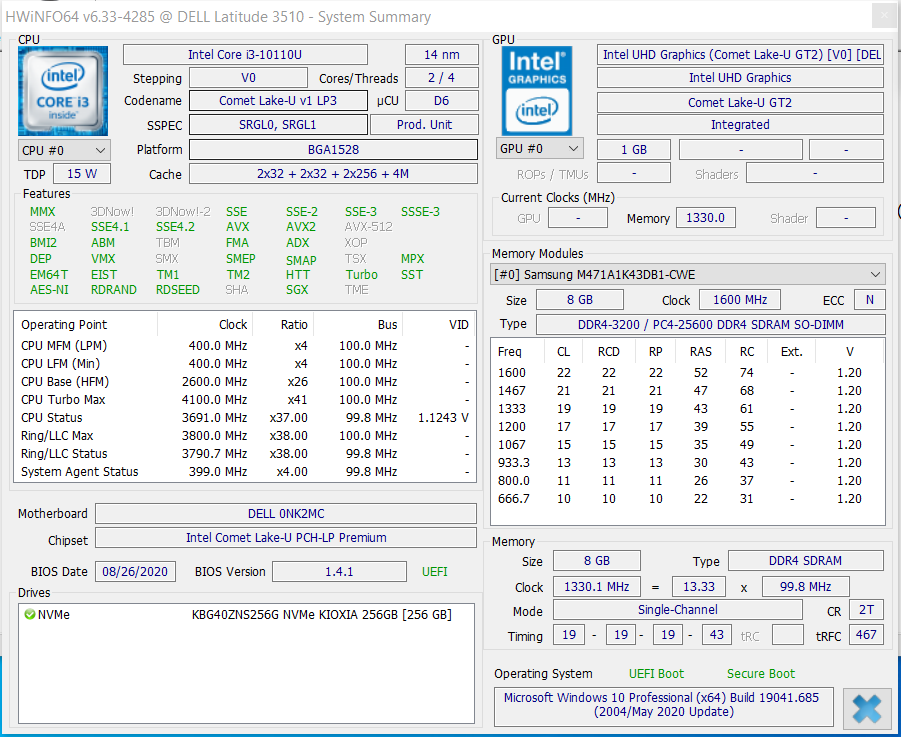Image resolution: width=901 pixels, height=737 pixels.
Task: Click the cache value 2x32 + 2x32 + 2x256 + 4M
Action: [x=333, y=174]
